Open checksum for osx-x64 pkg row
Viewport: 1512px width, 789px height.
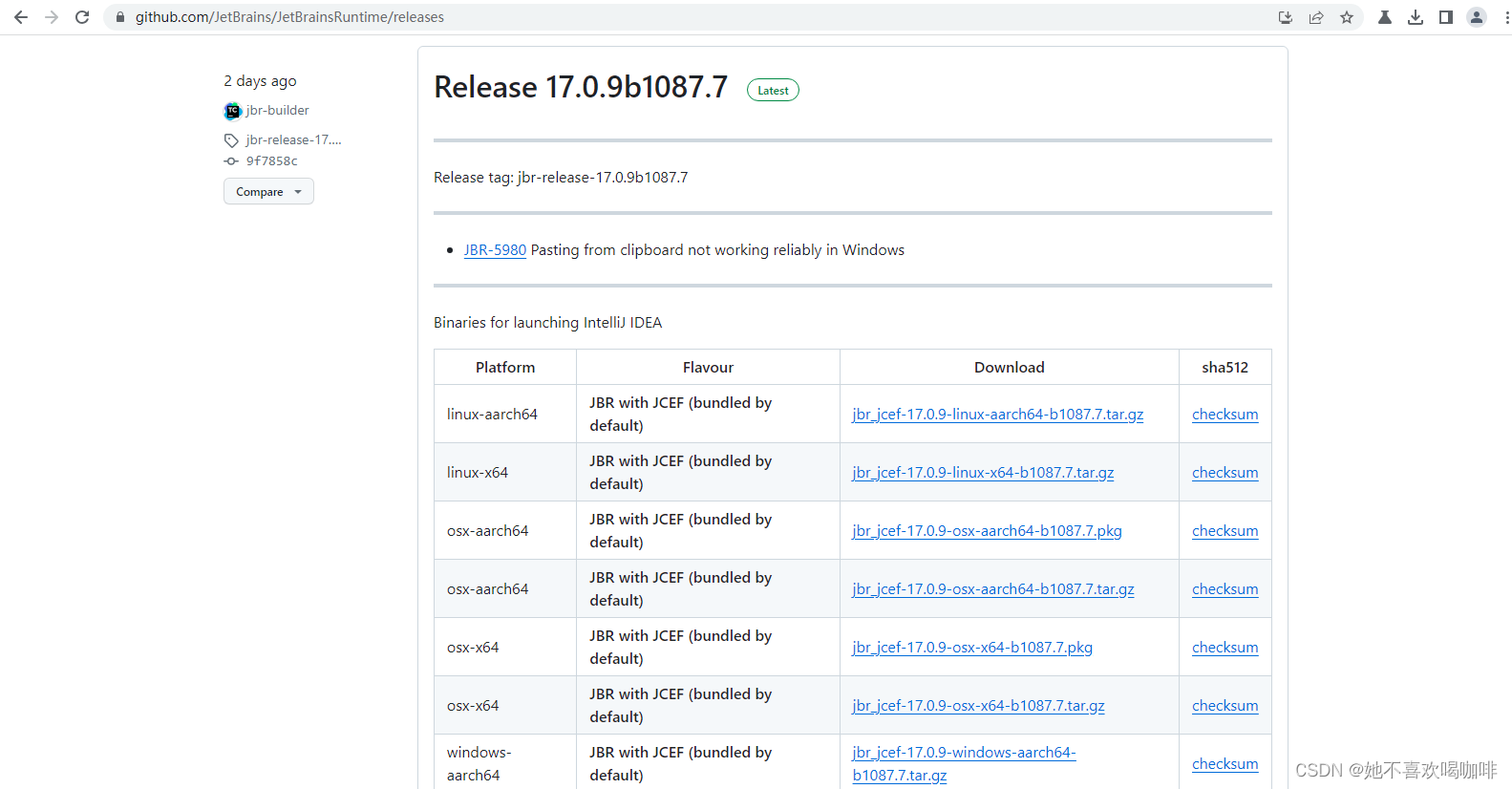click(x=1225, y=648)
